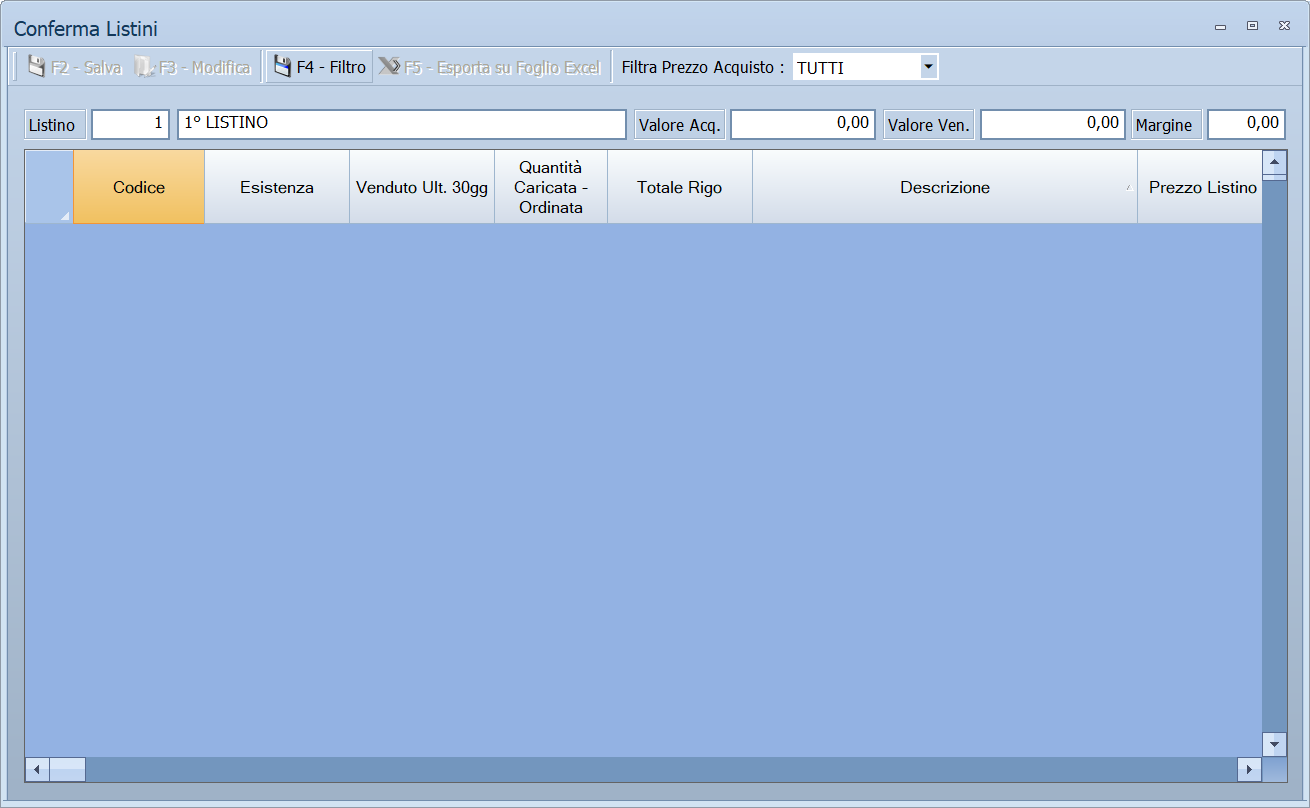Viewport: 1310px width, 808px height.
Task: Click the Listino label button
Action: (55, 125)
